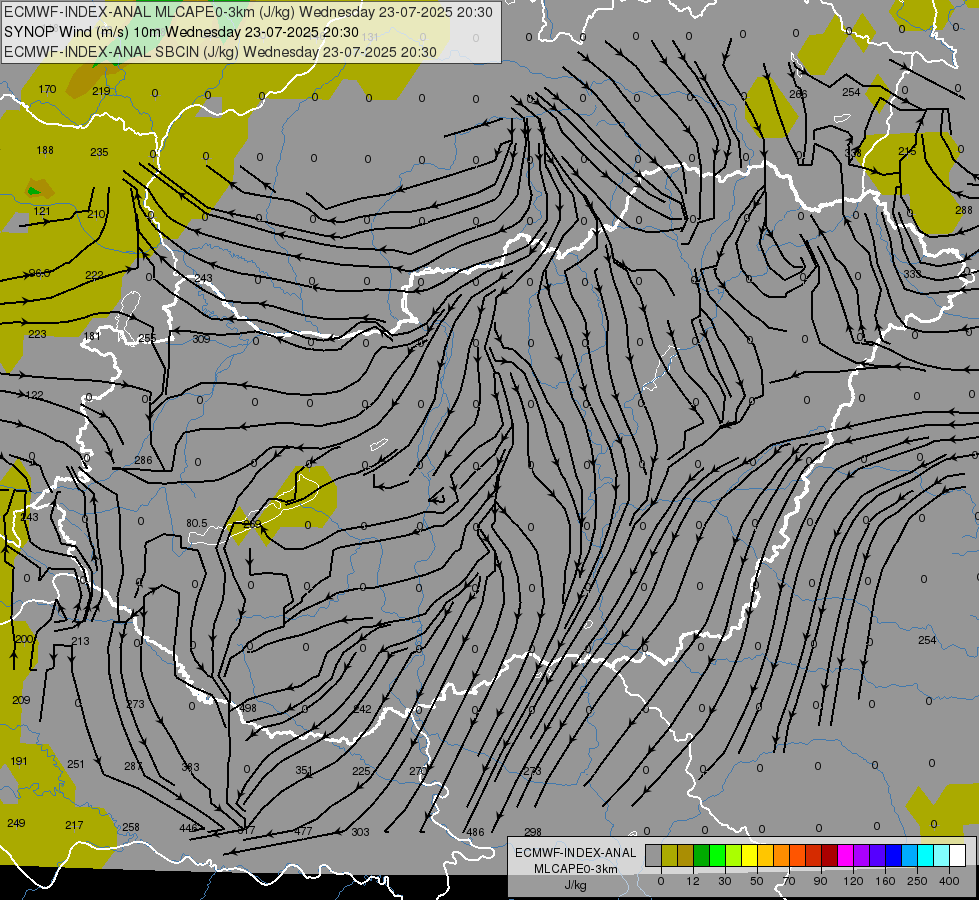Select the bright green legend swatch
This screenshot has height=900, width=979.
click(x=717, y=856)
